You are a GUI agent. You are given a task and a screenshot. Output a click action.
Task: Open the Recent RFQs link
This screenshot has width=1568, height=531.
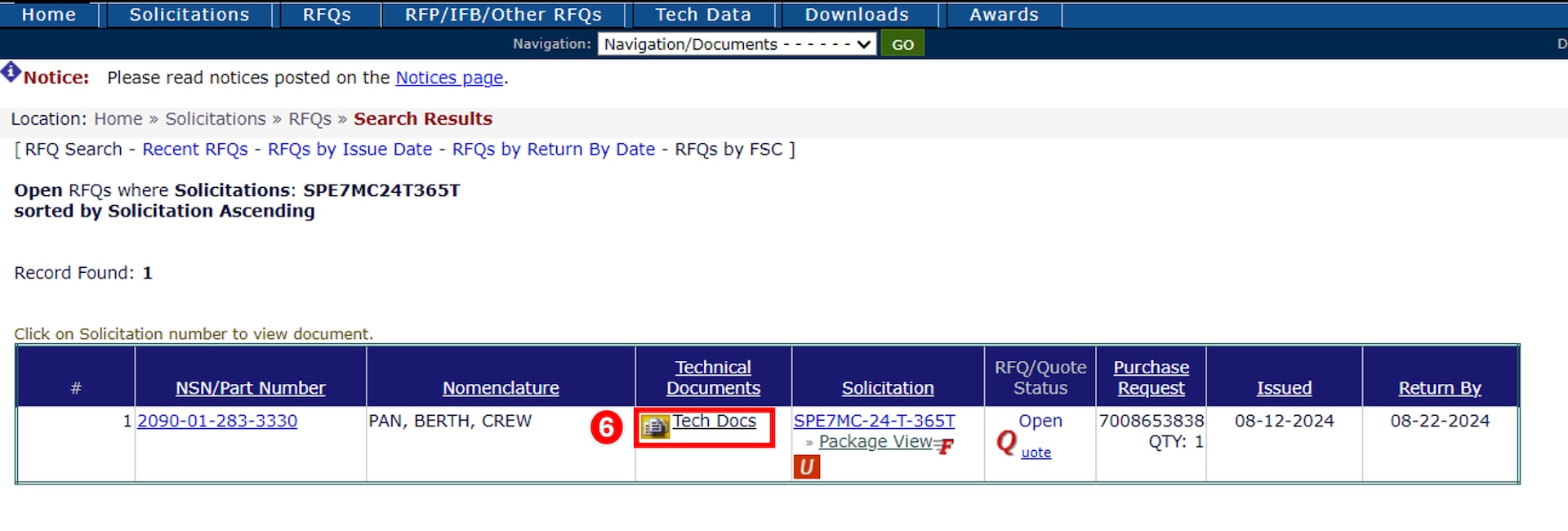[x=195, y=149]
